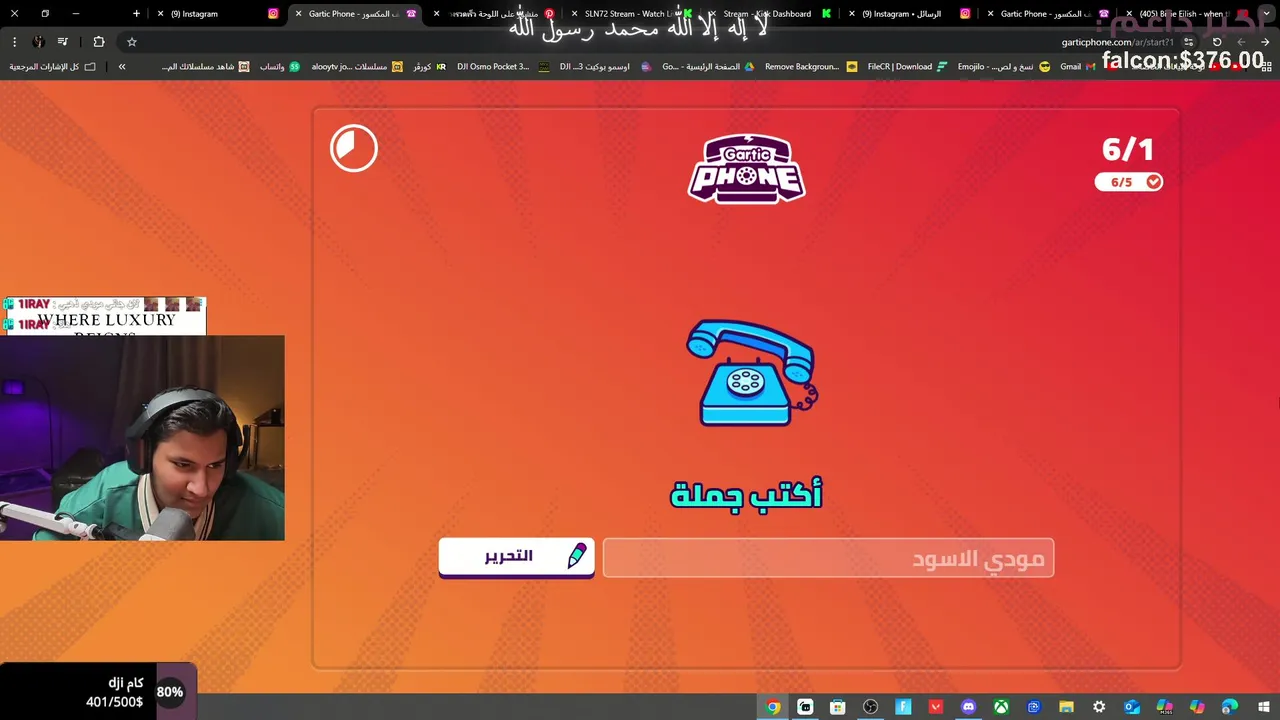The image size is (1280, 720).
Task: Open site information icon beside the URL
Action: (x=1188, y=42)
